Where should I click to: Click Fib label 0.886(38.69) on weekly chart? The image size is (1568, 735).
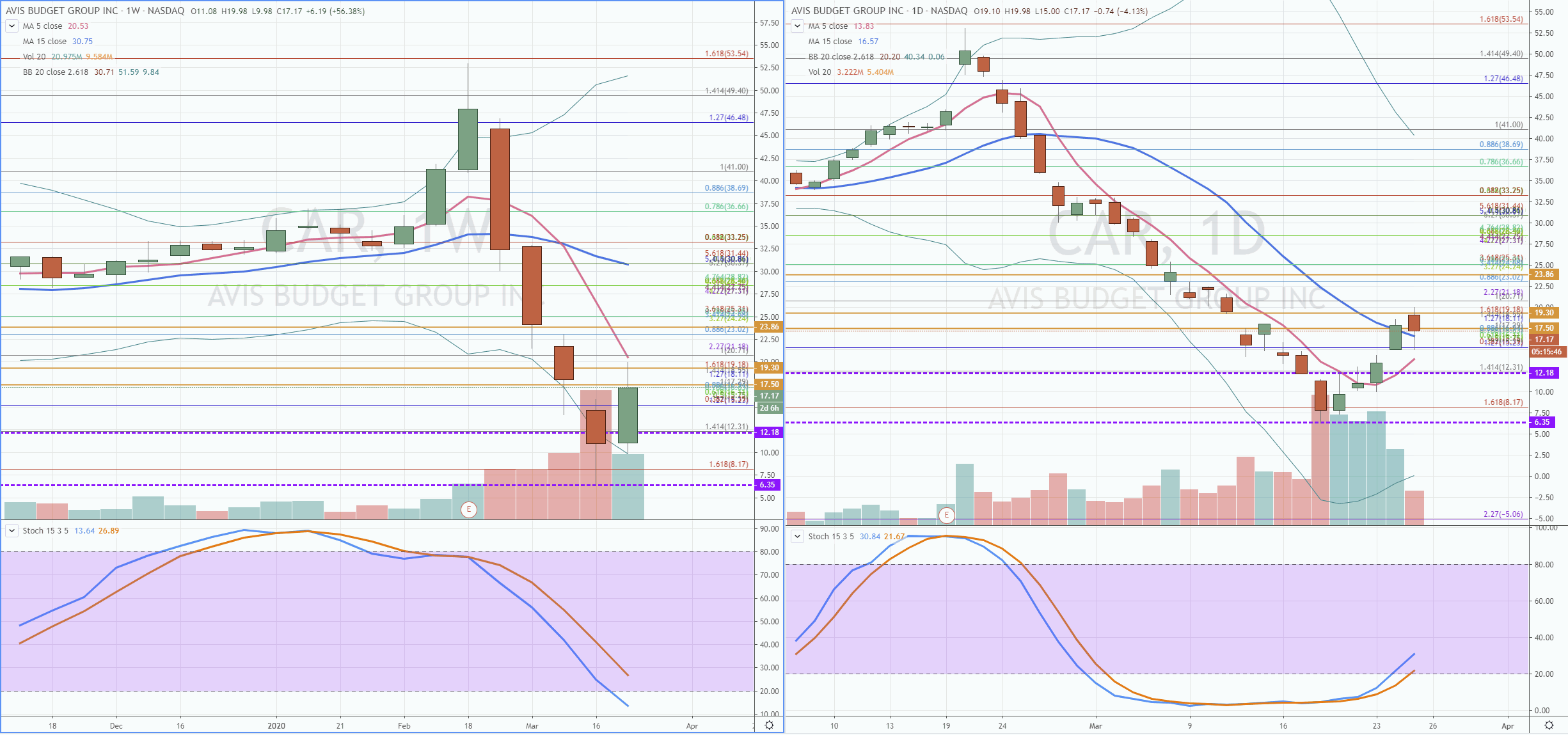click(x=726, y=188)
